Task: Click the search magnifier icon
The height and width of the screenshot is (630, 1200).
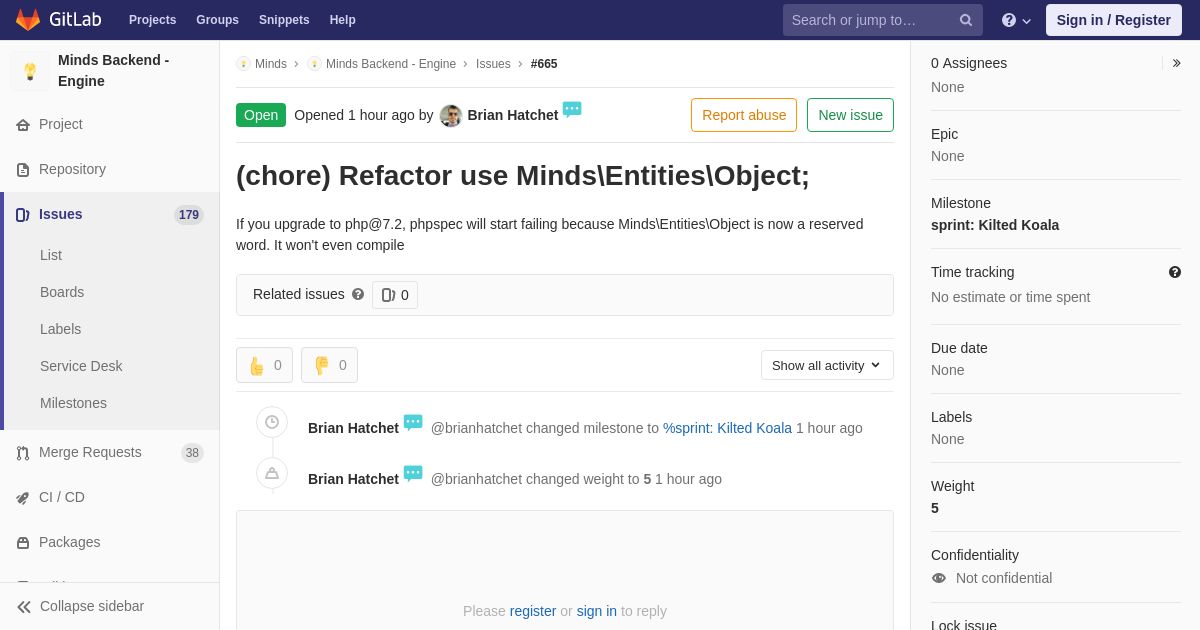Action: (x=965, y=20)
